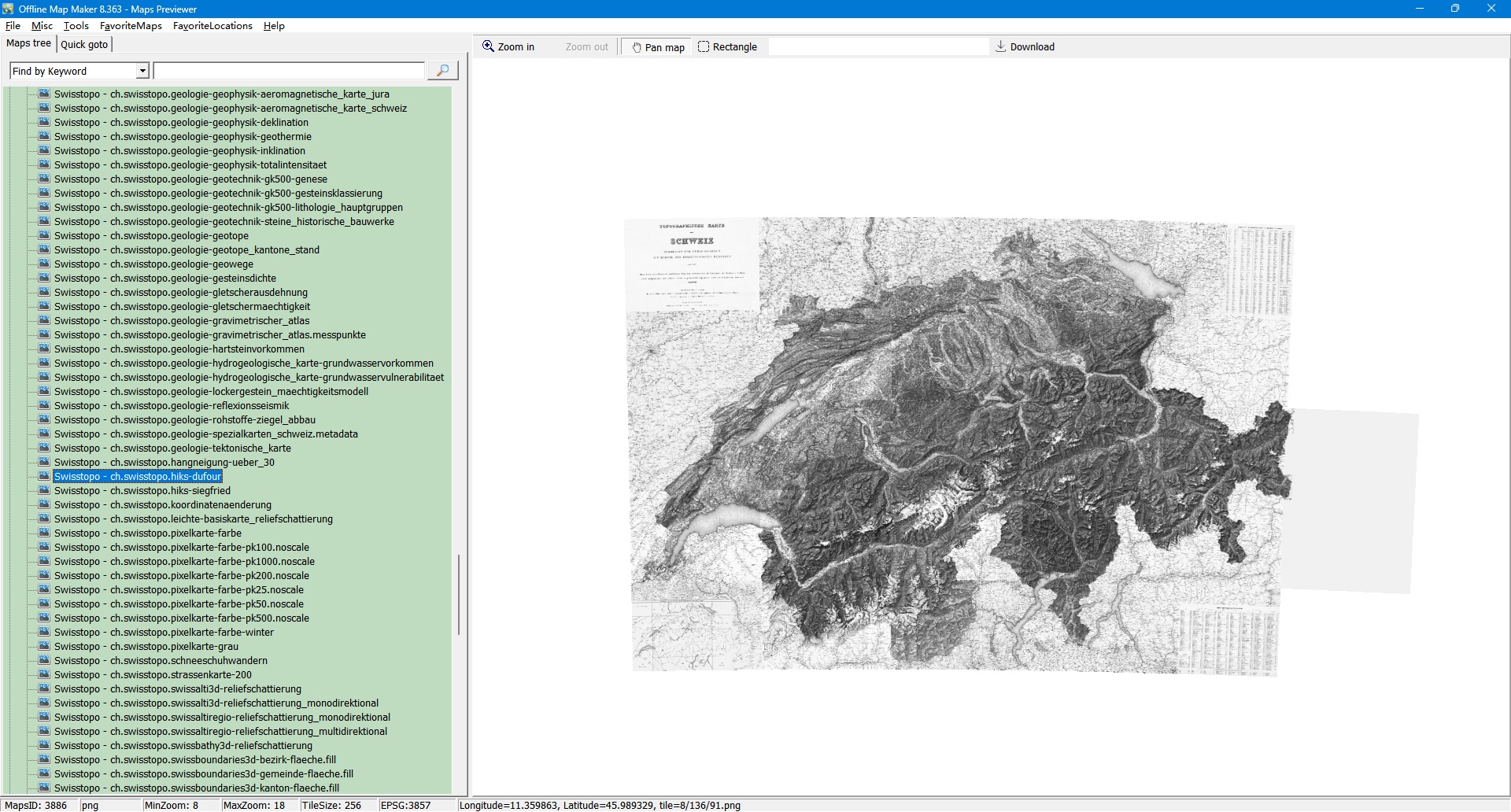Click the maps tree vertical scrollbar thumb
Screen dimensions: 1511x812
click(x=459, y=595)
